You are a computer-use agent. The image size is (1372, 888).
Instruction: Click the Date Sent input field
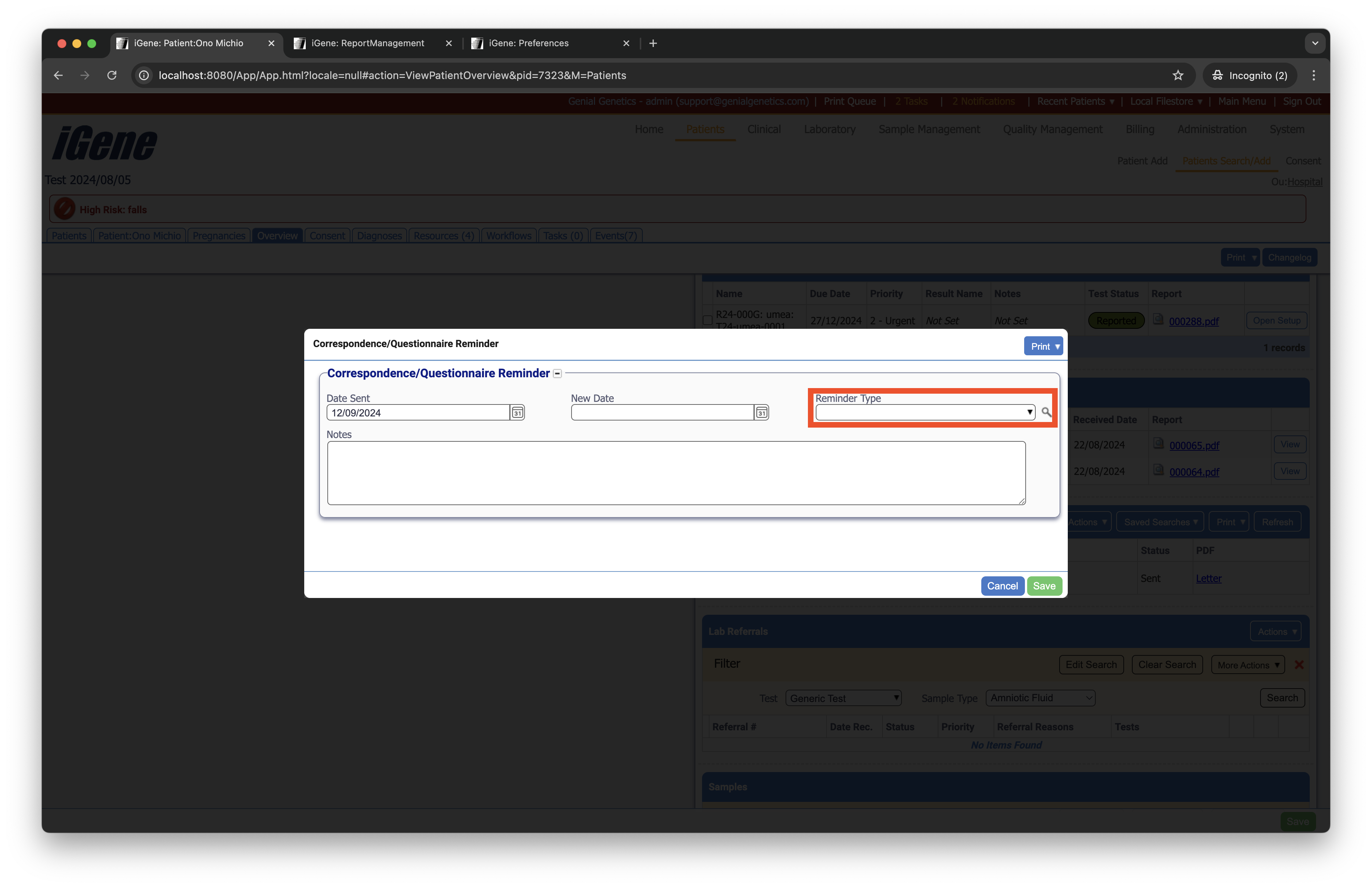click(x=417, y=413)
